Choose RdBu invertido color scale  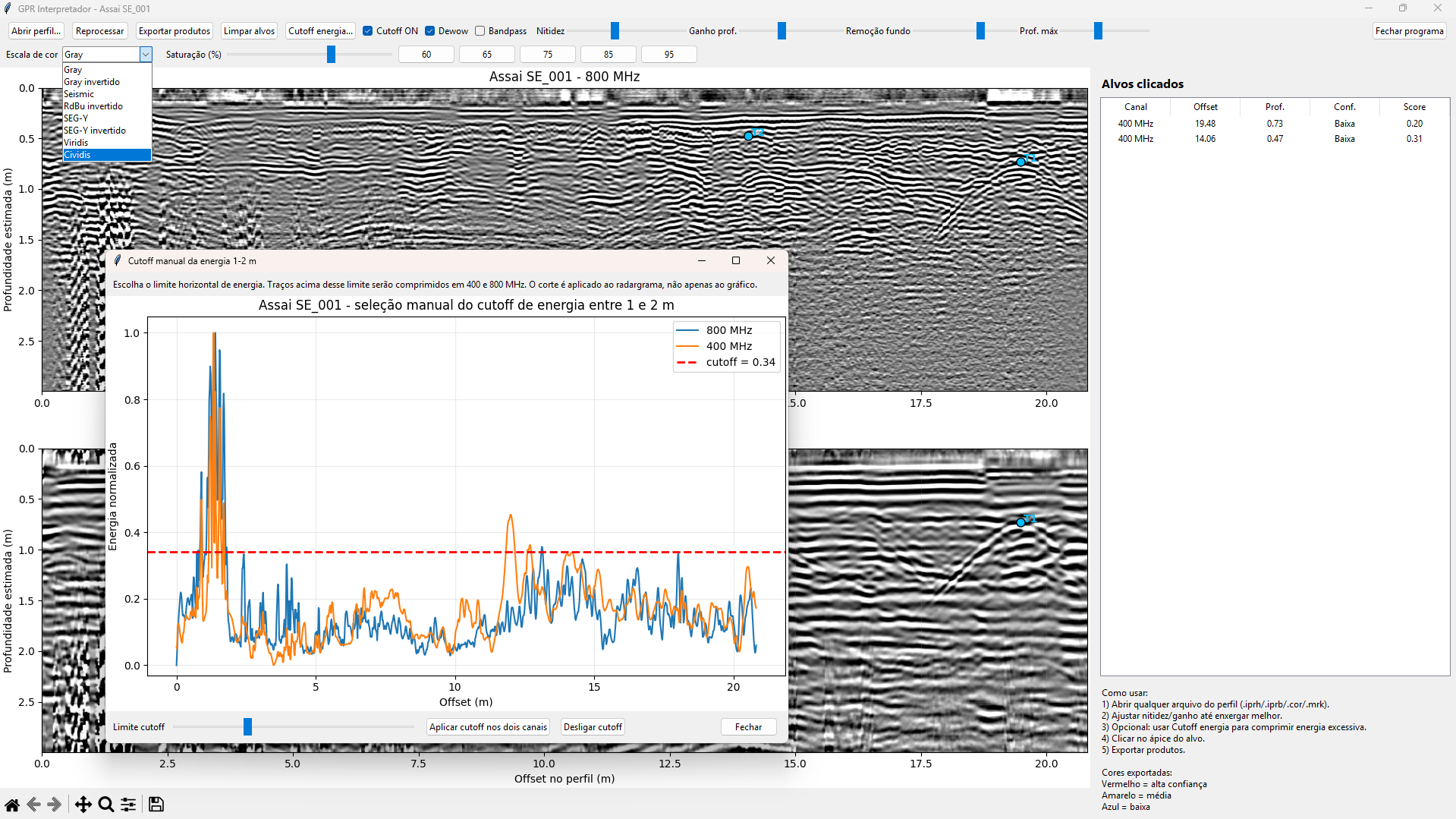point(107,106)
